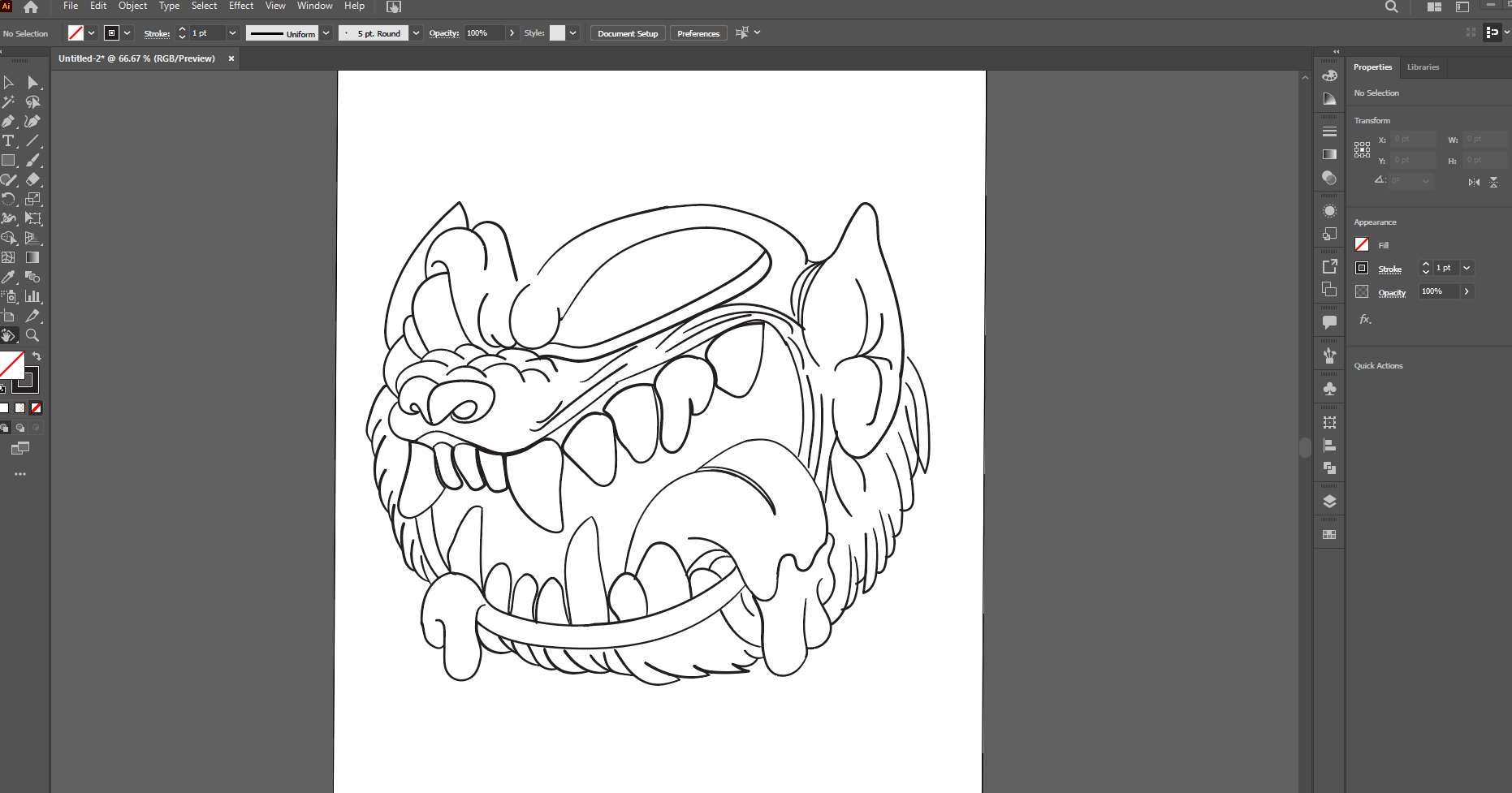Select the Gradient tool
The height and width of the screenshot is (793, 1512).
[x=32, y=258]
